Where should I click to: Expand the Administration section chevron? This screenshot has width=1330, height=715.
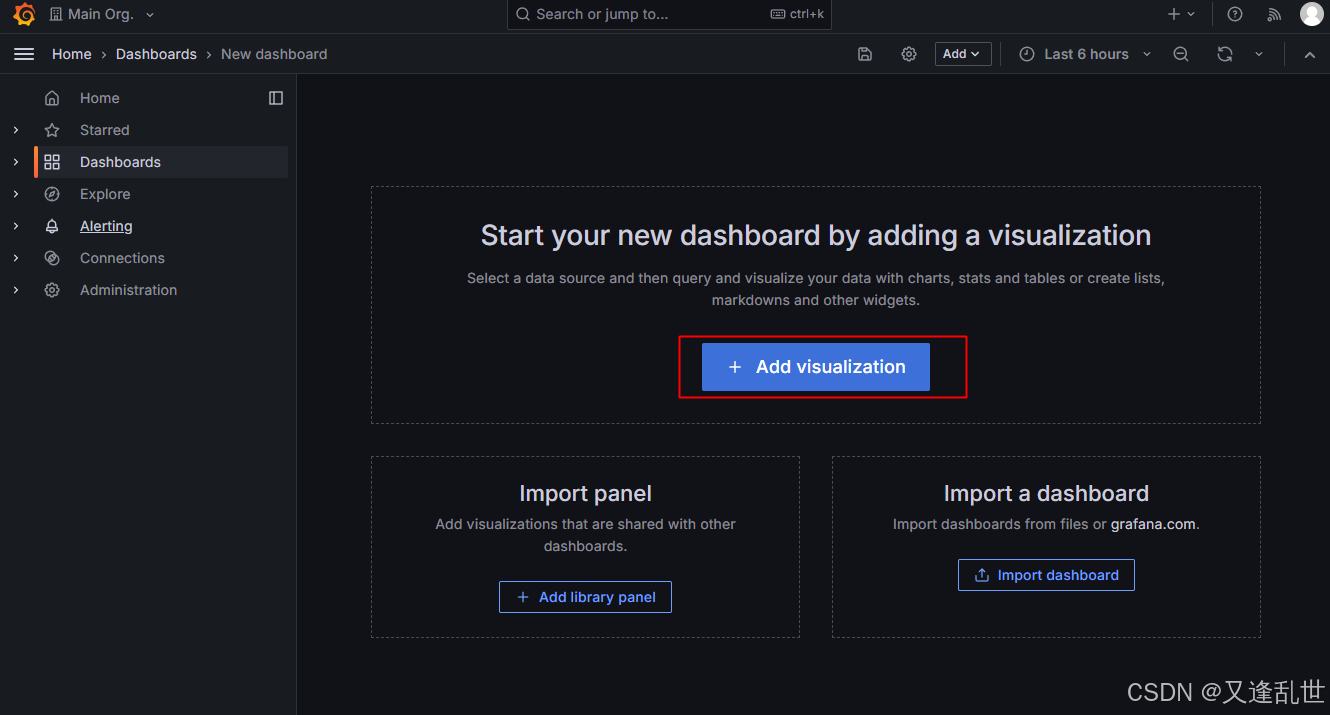[x=16, y=290]
